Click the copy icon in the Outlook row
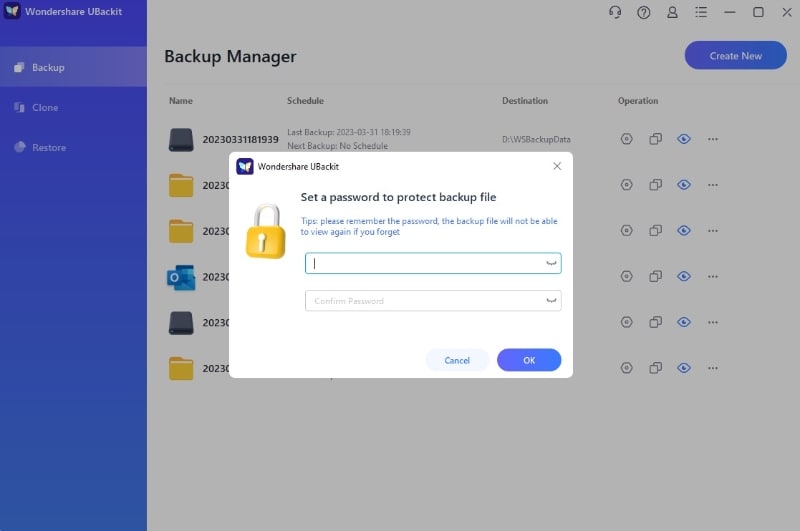Image resolution: width=800 pixels, height=531 pixels. tap(656, 276)
